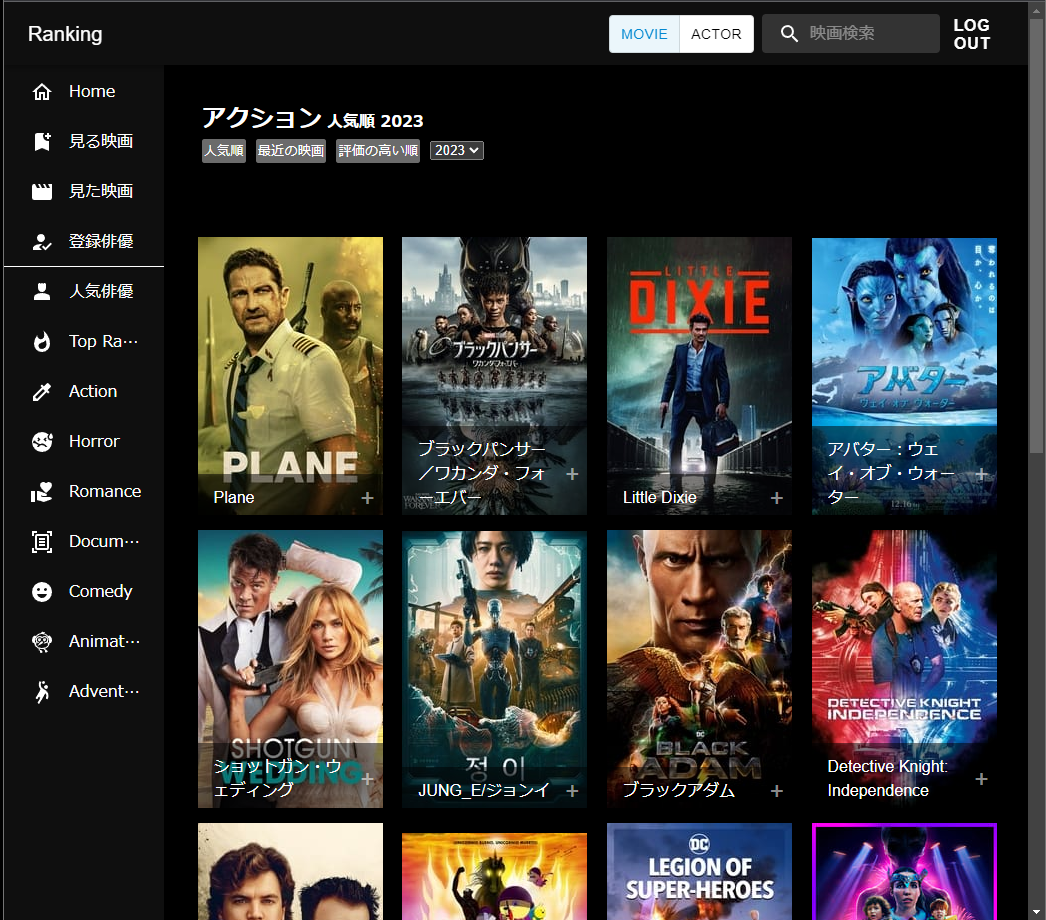Open the 2023 year dropdown
The image size is (1046, 920).
(456, 150)
